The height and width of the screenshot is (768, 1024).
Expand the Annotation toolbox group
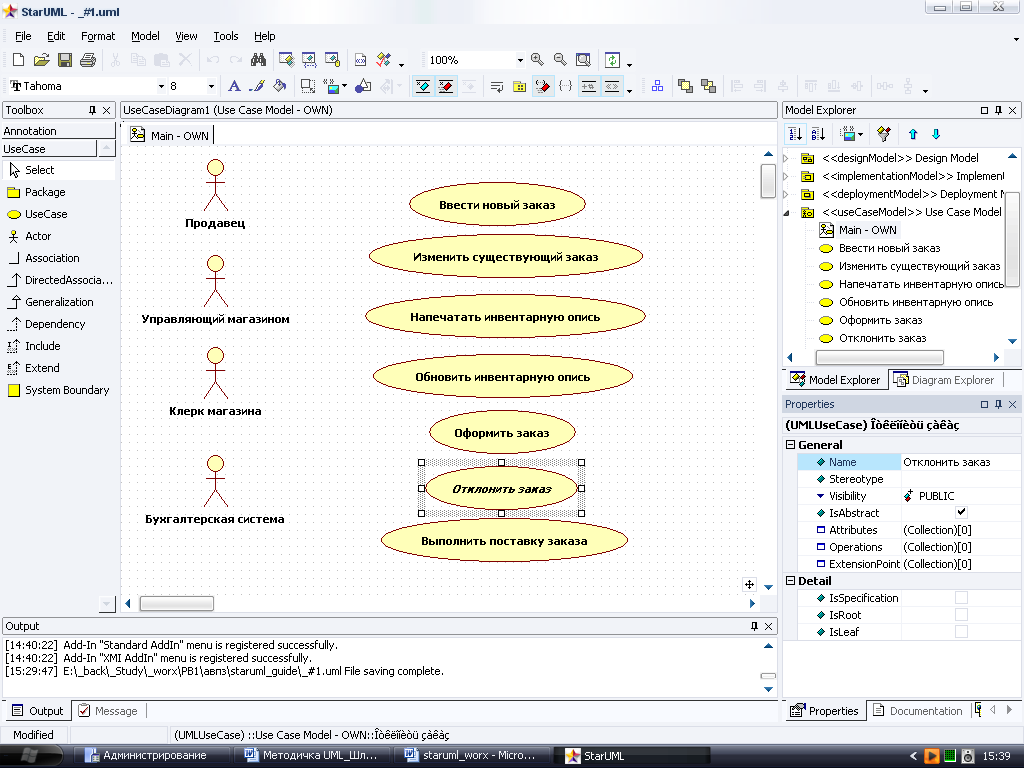pyautogui.click(x=59, y=131)
